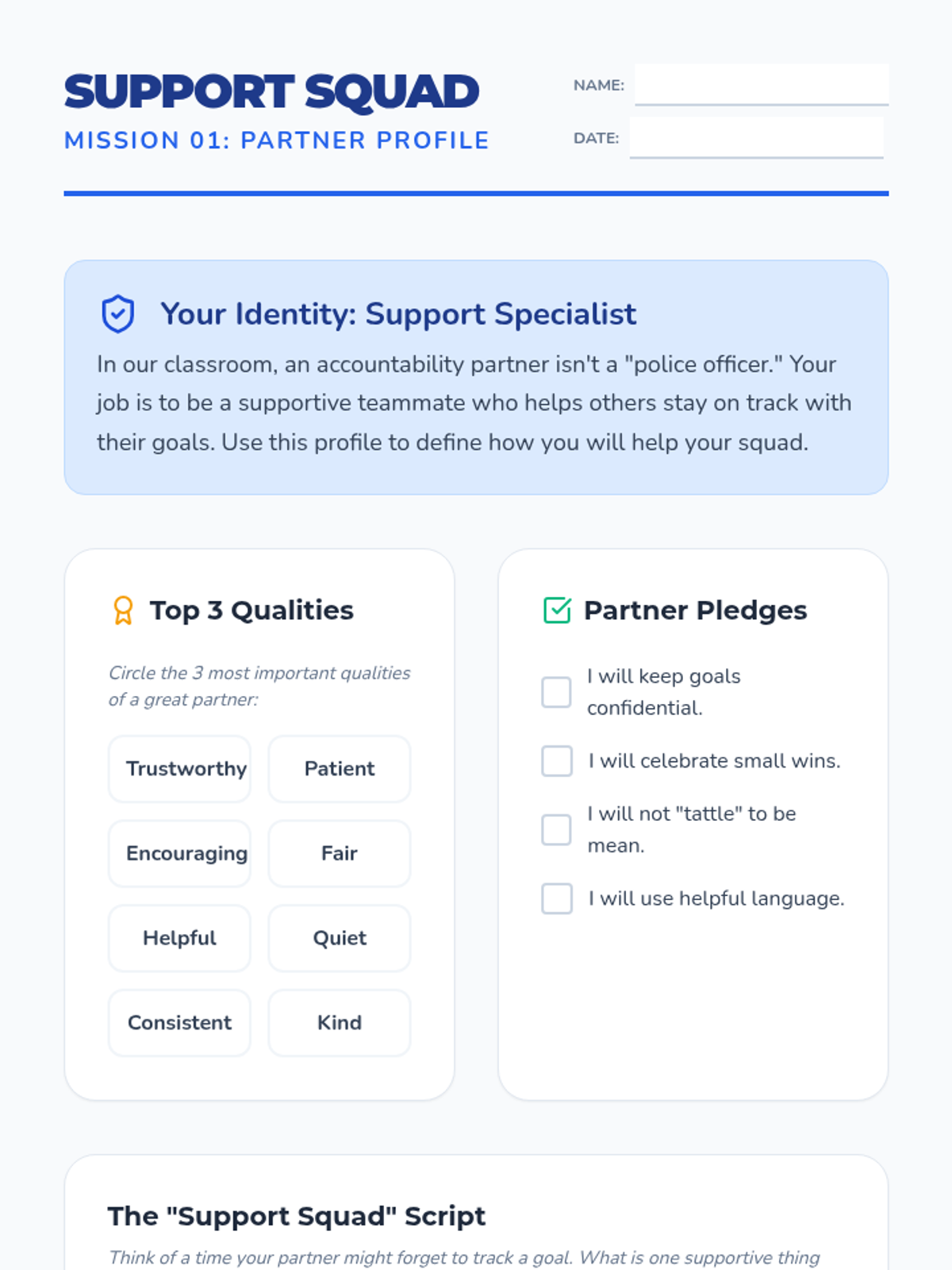Focus the DATE input field

(757, 137)
